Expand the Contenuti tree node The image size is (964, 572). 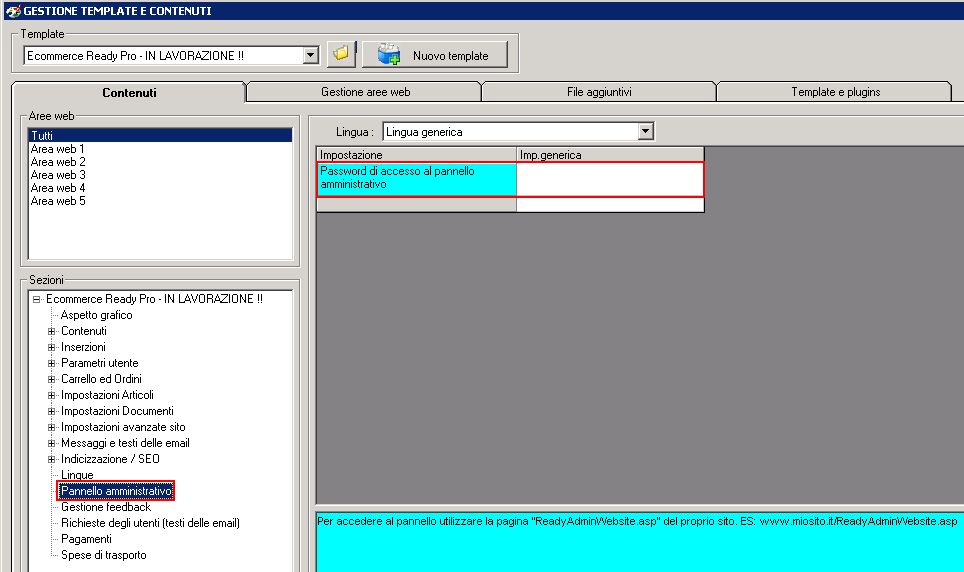pos(52,331)
